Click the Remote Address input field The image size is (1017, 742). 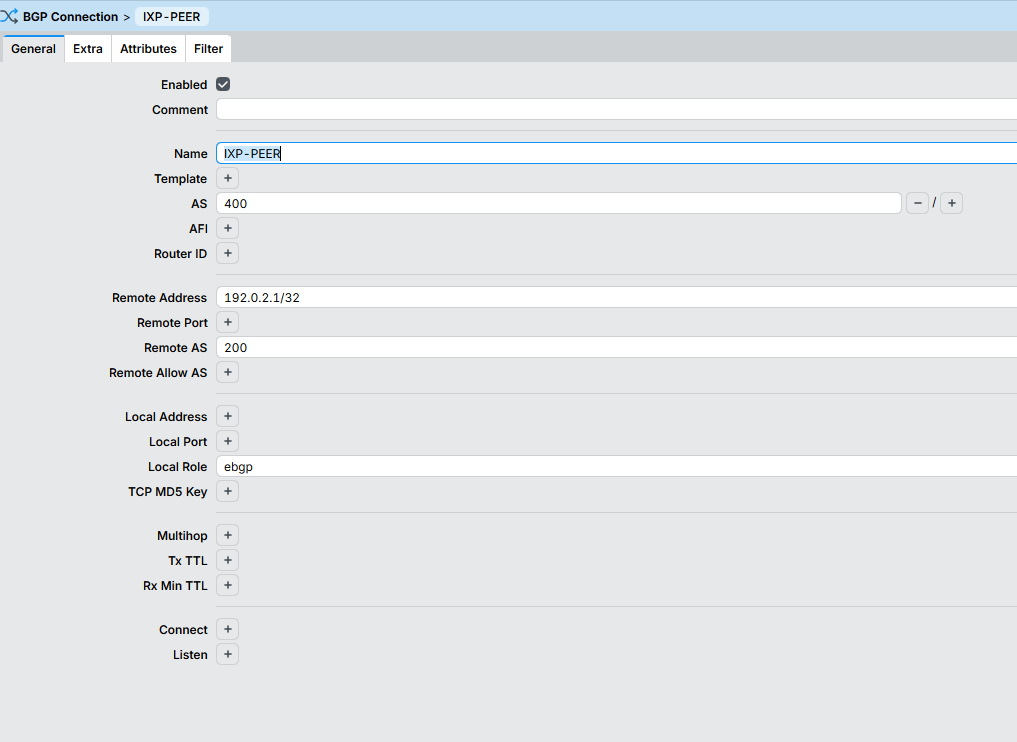pyautogui.click(x=616, y=297)
